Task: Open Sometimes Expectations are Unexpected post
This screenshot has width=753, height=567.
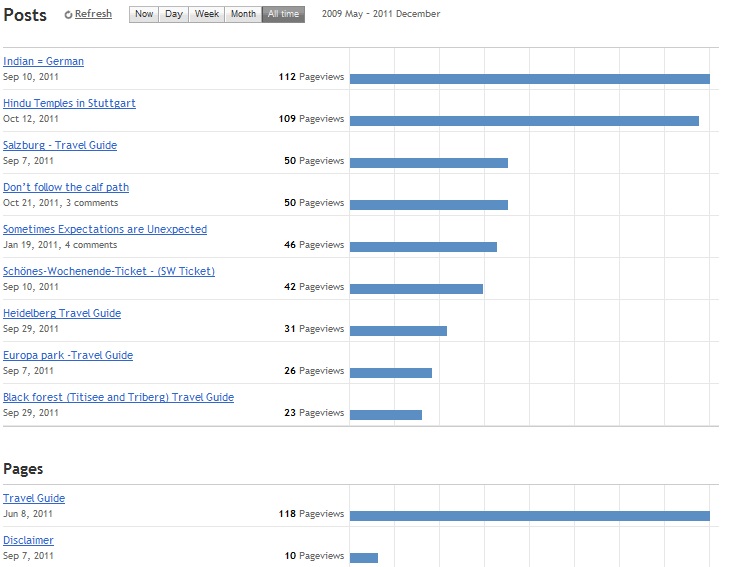Action: click(105, 229)
